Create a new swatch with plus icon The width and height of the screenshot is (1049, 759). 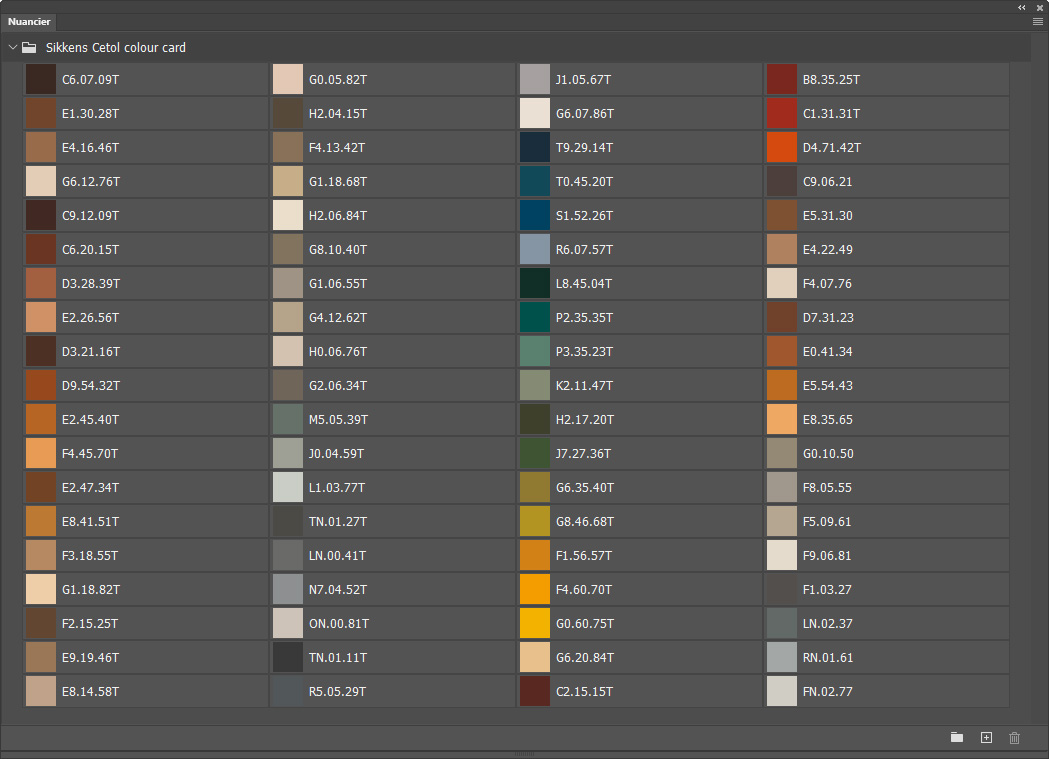986,737
